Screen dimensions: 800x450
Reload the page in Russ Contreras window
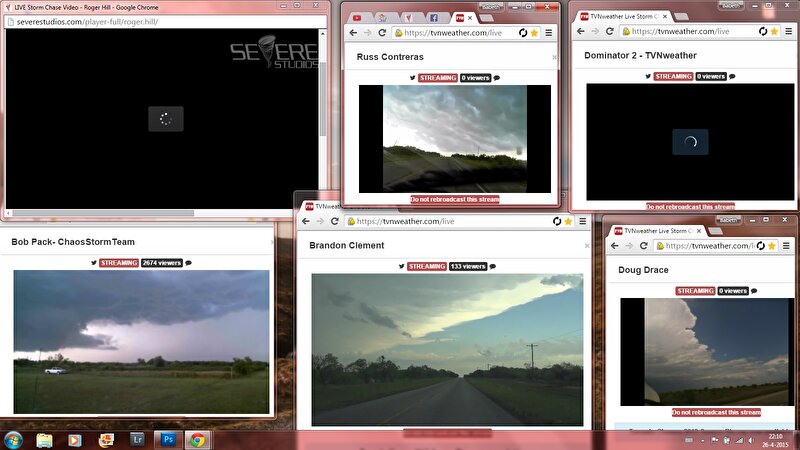point(382,33)
